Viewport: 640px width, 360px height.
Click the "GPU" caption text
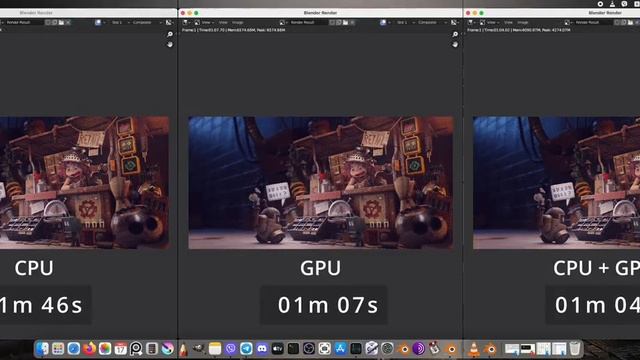point(320,268)
